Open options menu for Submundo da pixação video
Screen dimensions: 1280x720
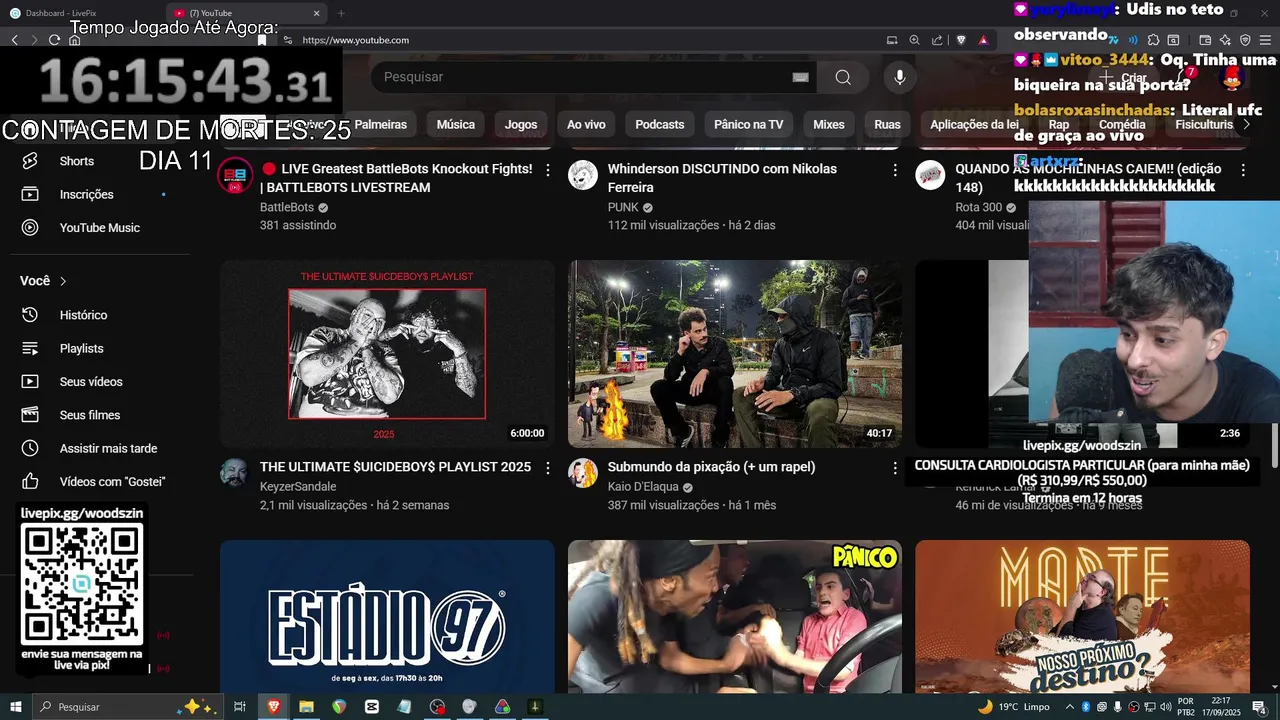(x=895, y=468)
